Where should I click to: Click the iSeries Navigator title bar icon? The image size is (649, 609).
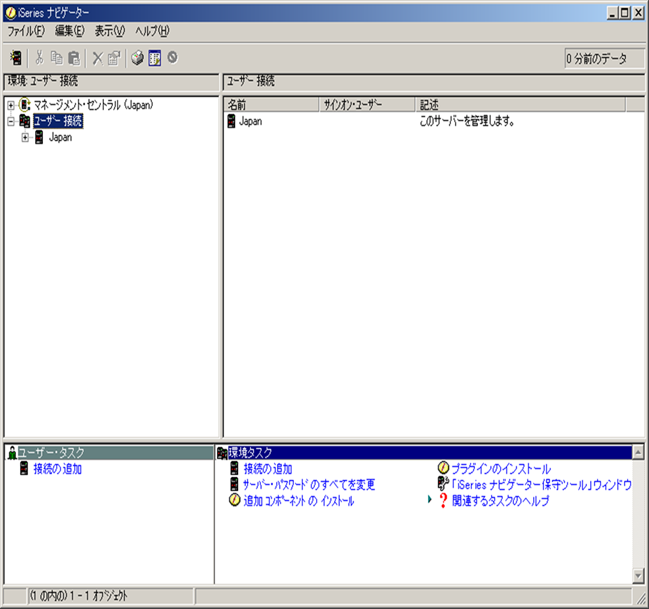point(10,13)
